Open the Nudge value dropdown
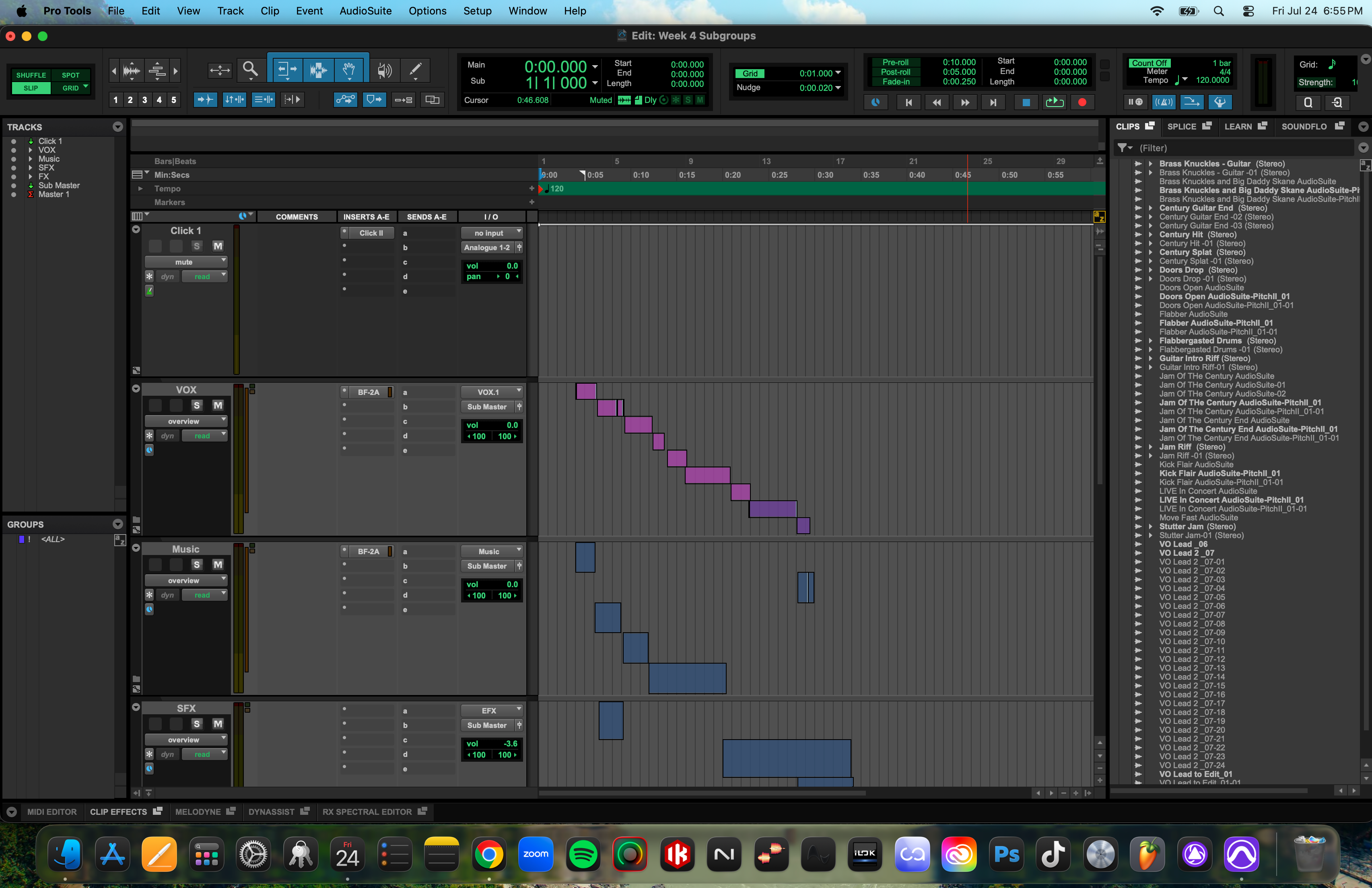Viewport: 1372px width, 888px height. pos(838,88)
